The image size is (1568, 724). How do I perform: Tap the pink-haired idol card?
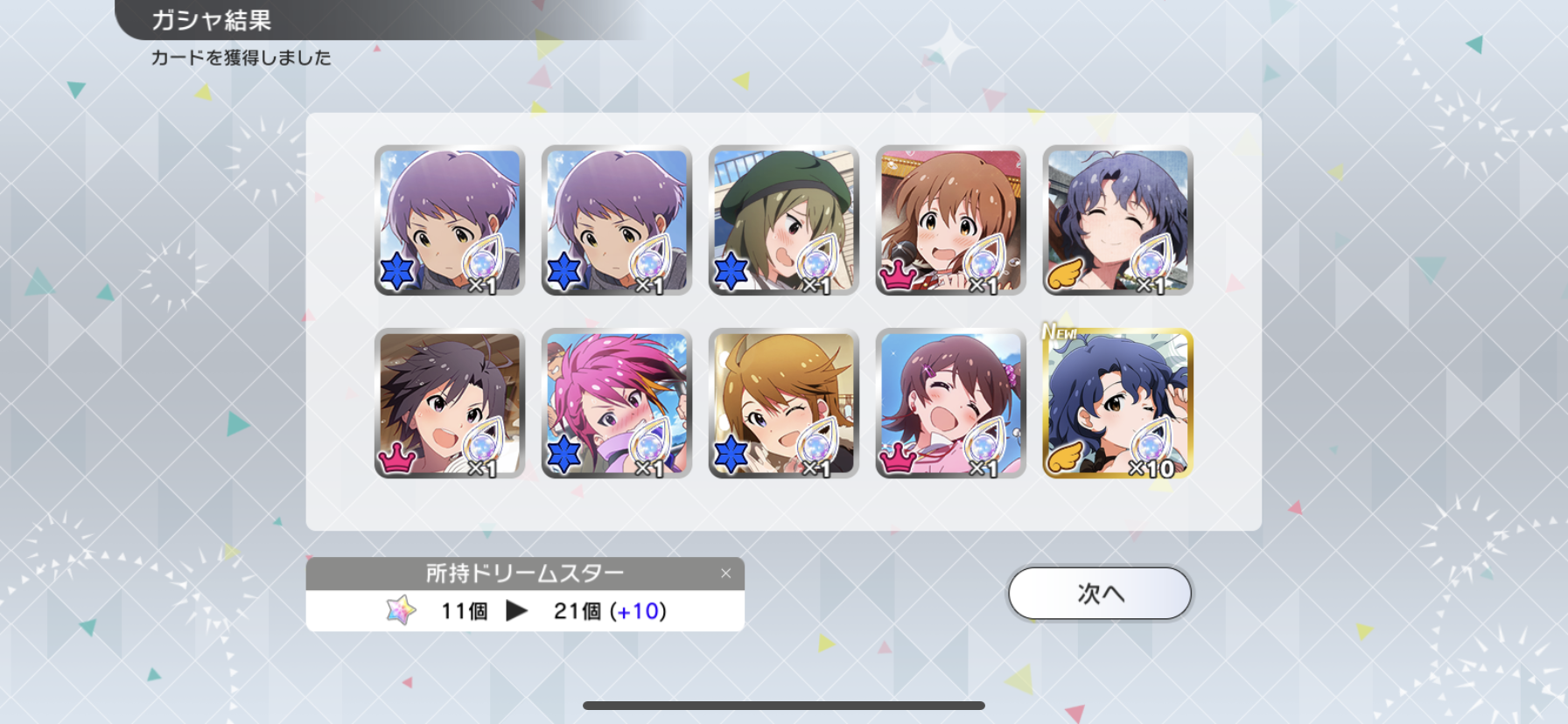click(617, 404)
